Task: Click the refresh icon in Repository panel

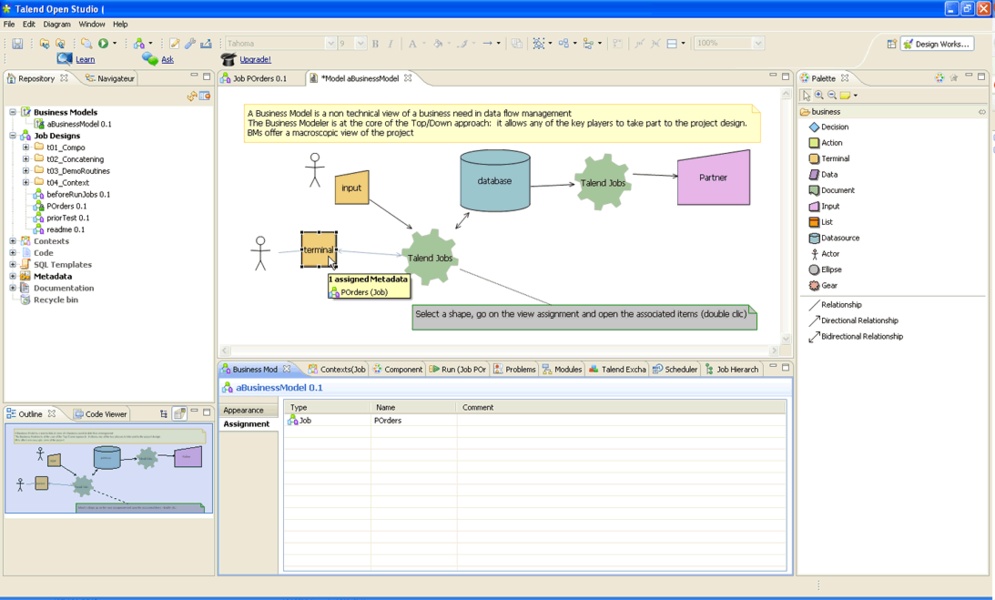Action: point(192,96)
